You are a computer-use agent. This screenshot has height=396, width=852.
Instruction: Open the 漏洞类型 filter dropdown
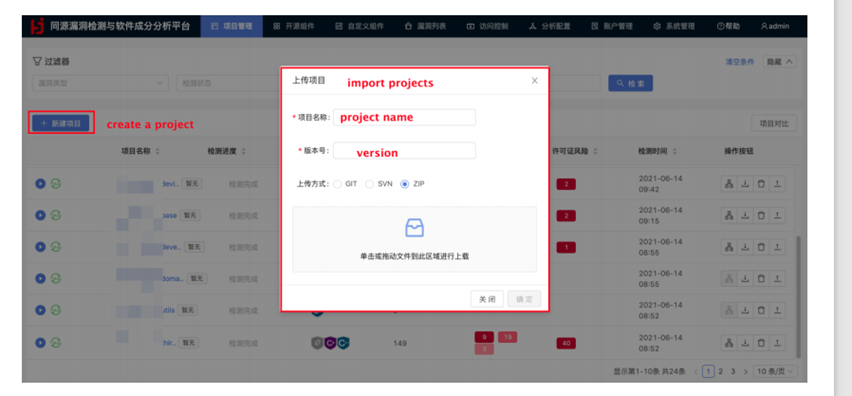click(x=100, y=84)
